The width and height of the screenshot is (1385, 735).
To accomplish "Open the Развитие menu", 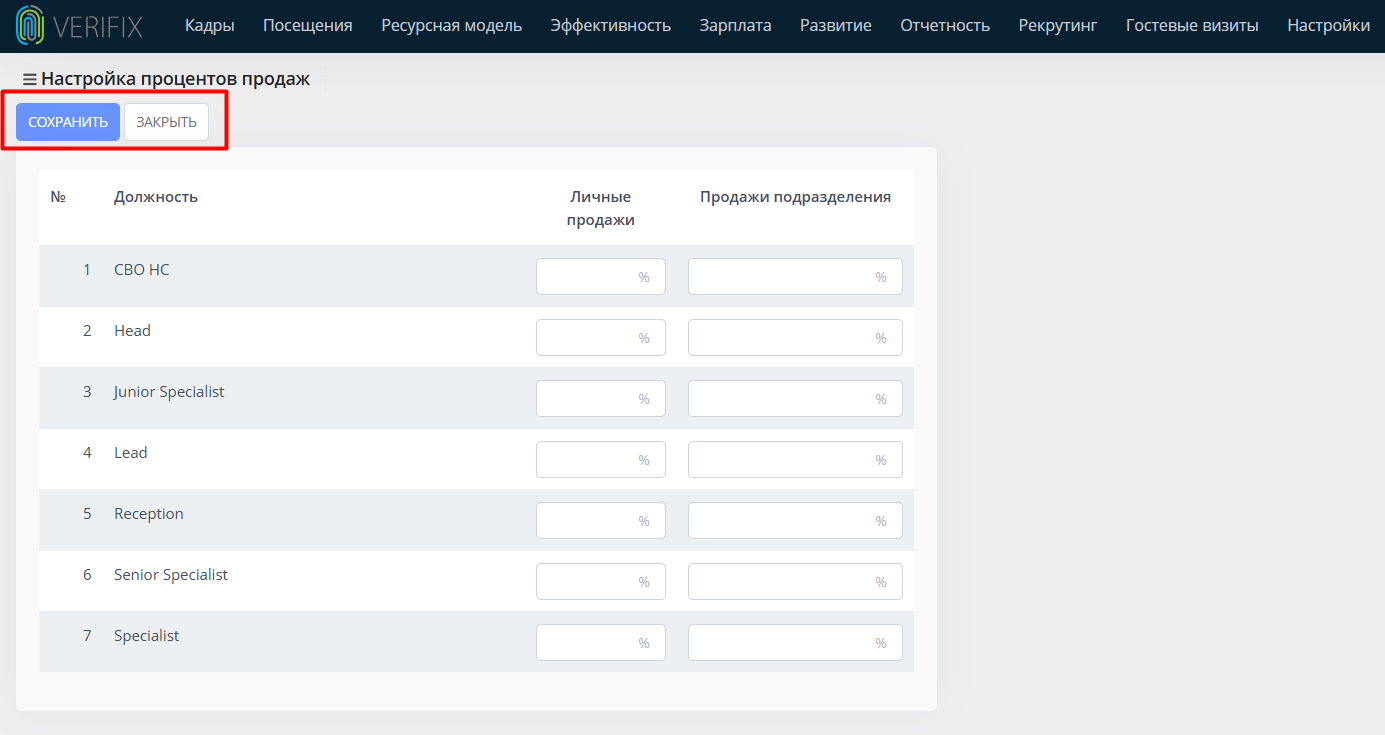I will (836, 26).
